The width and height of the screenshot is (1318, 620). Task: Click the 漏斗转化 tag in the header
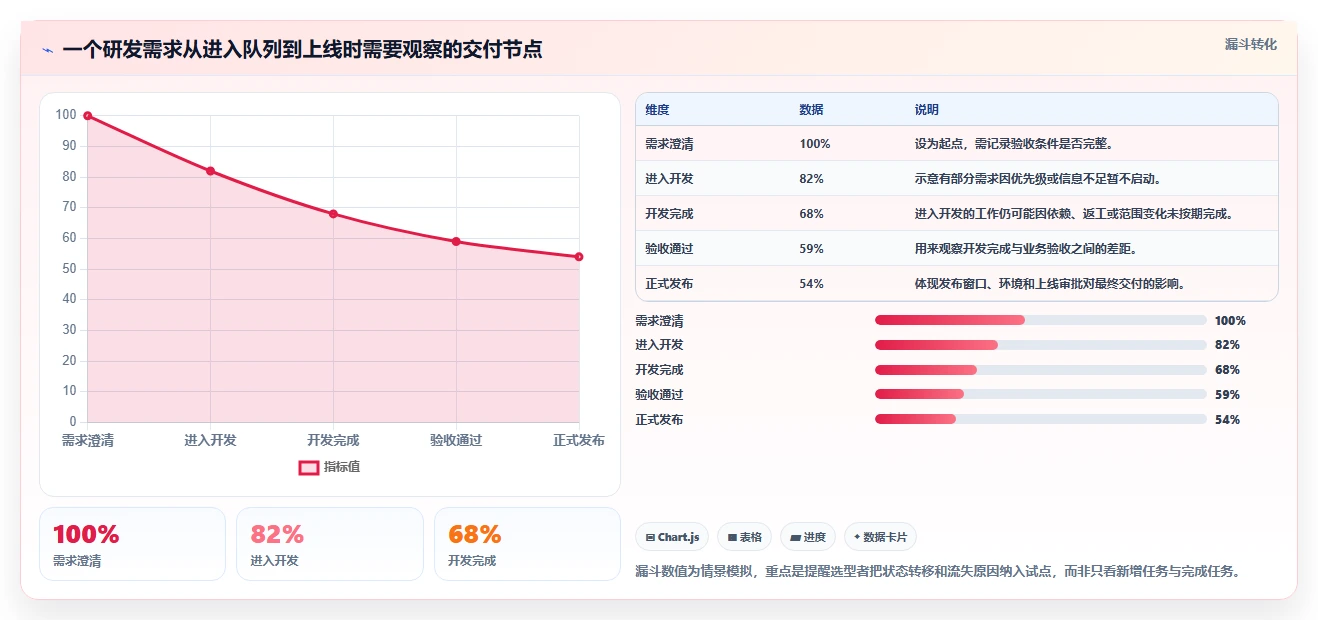point(1251,44)
